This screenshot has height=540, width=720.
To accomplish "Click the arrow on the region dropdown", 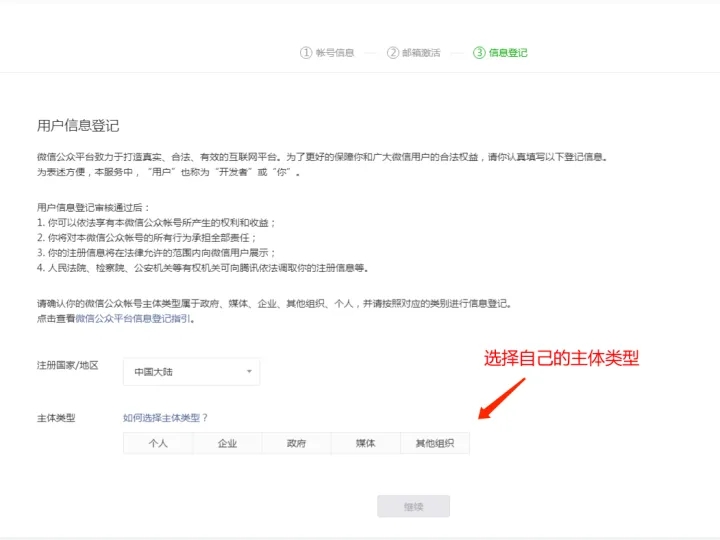I will [x=249, y=372].
